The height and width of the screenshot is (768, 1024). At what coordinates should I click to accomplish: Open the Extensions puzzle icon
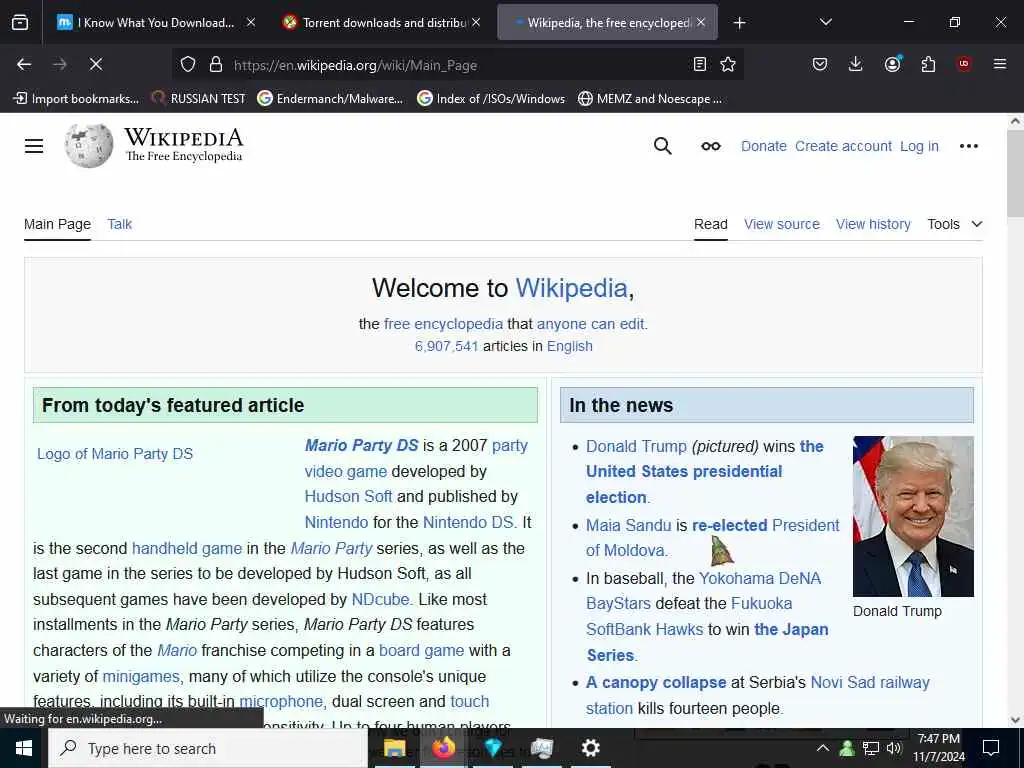pos(928,64)
